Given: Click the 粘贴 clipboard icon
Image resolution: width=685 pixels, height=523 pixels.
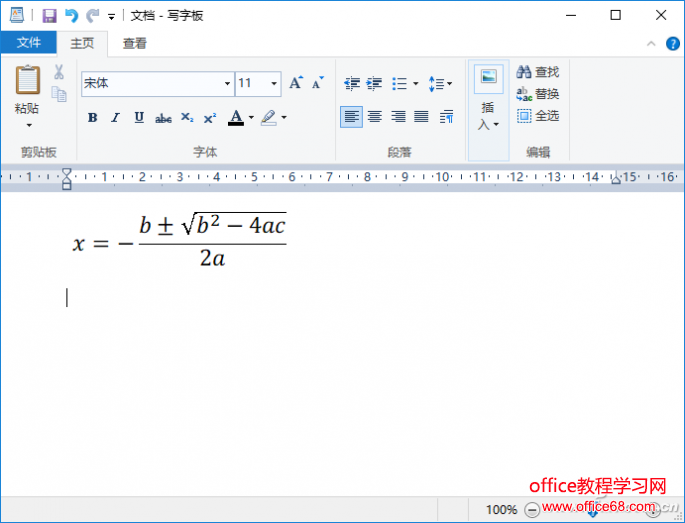Looking at the screenshot, I should point(28,80).
